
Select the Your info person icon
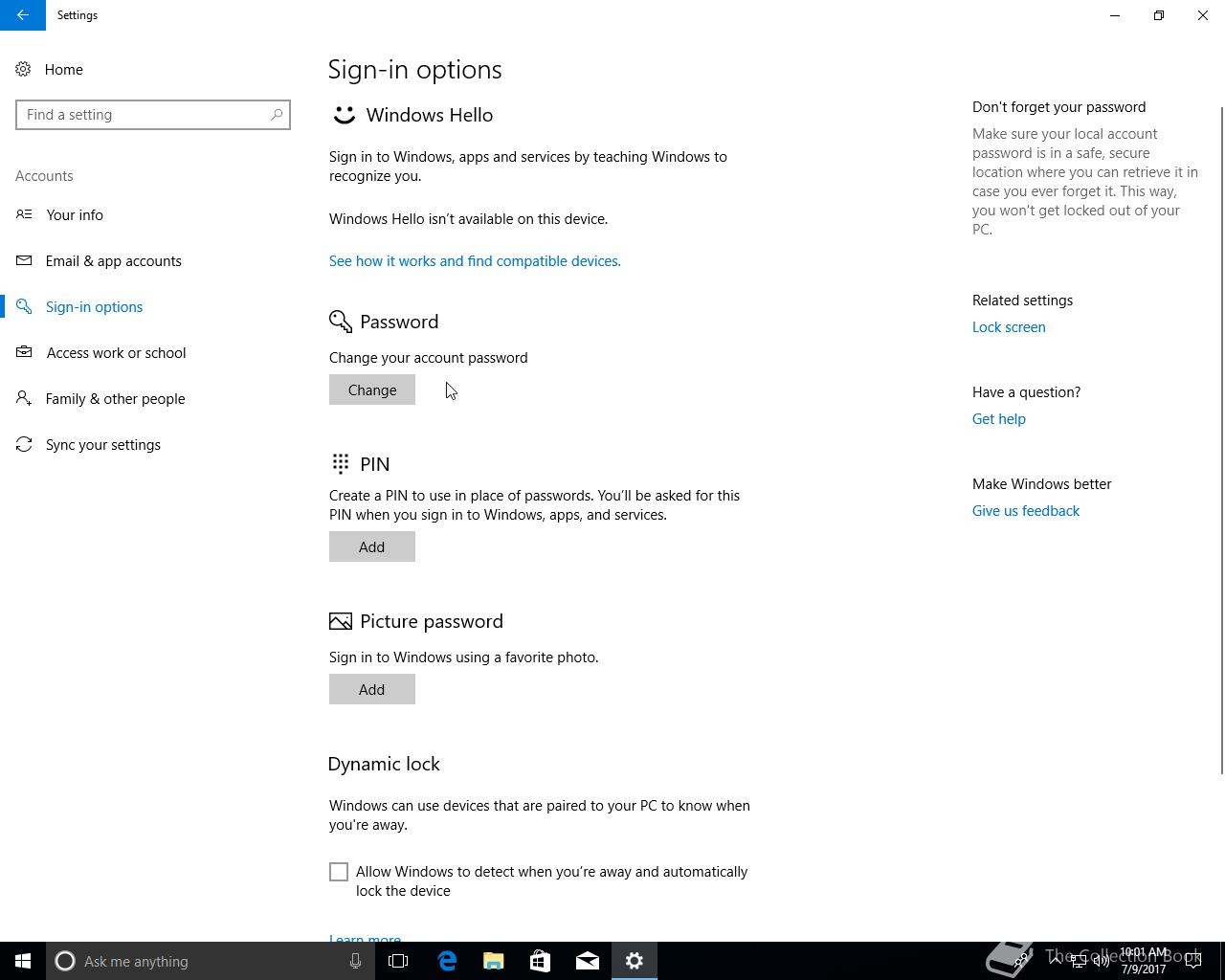coord(24,215)
